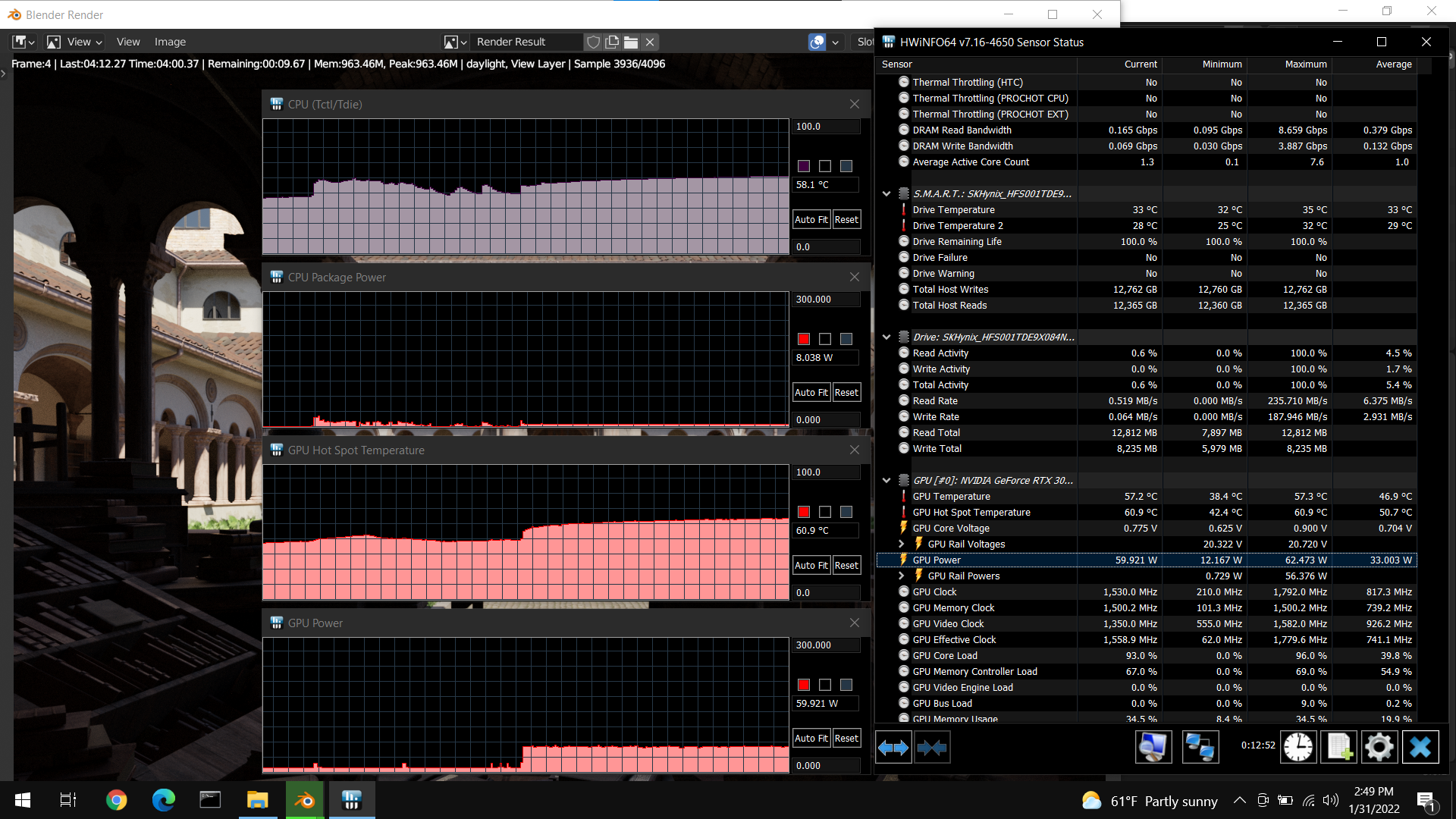Open image browse dropdown beside Render Result
The width and height of the screenshot is (1456, 819).
pos(455,42)
